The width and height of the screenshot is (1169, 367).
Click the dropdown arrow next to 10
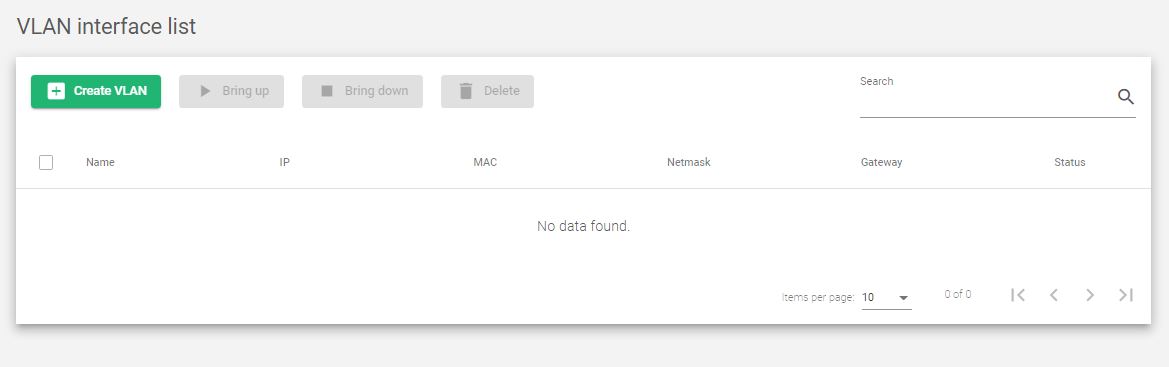coord(904,298)
